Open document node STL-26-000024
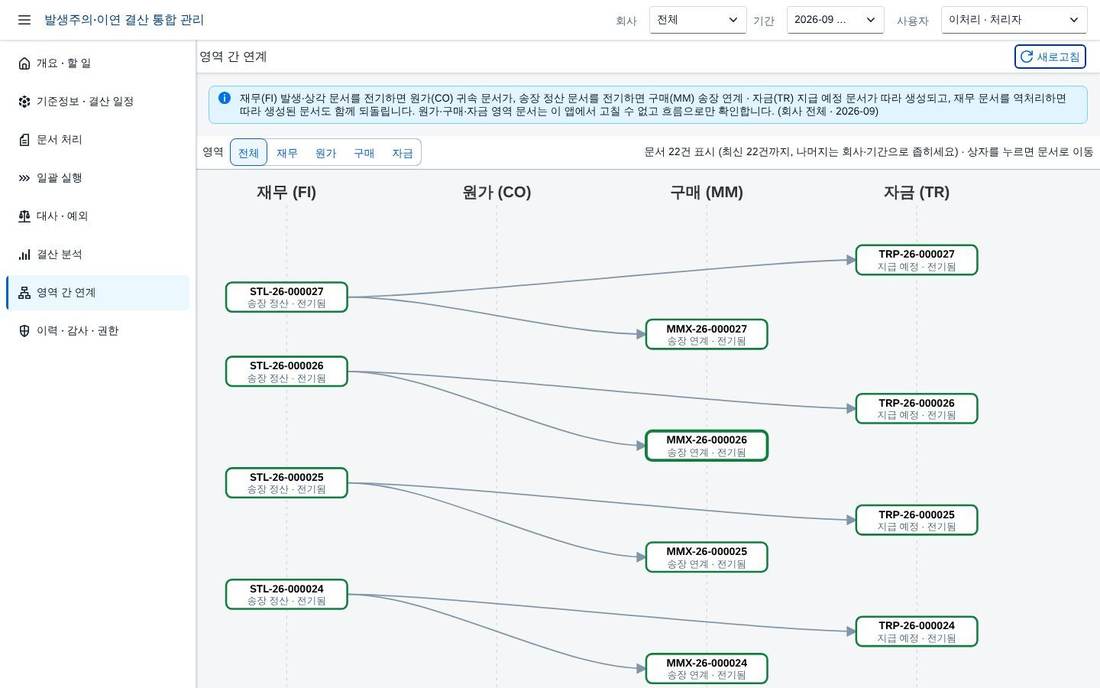 pyautogui.click(x=286, y=595)
